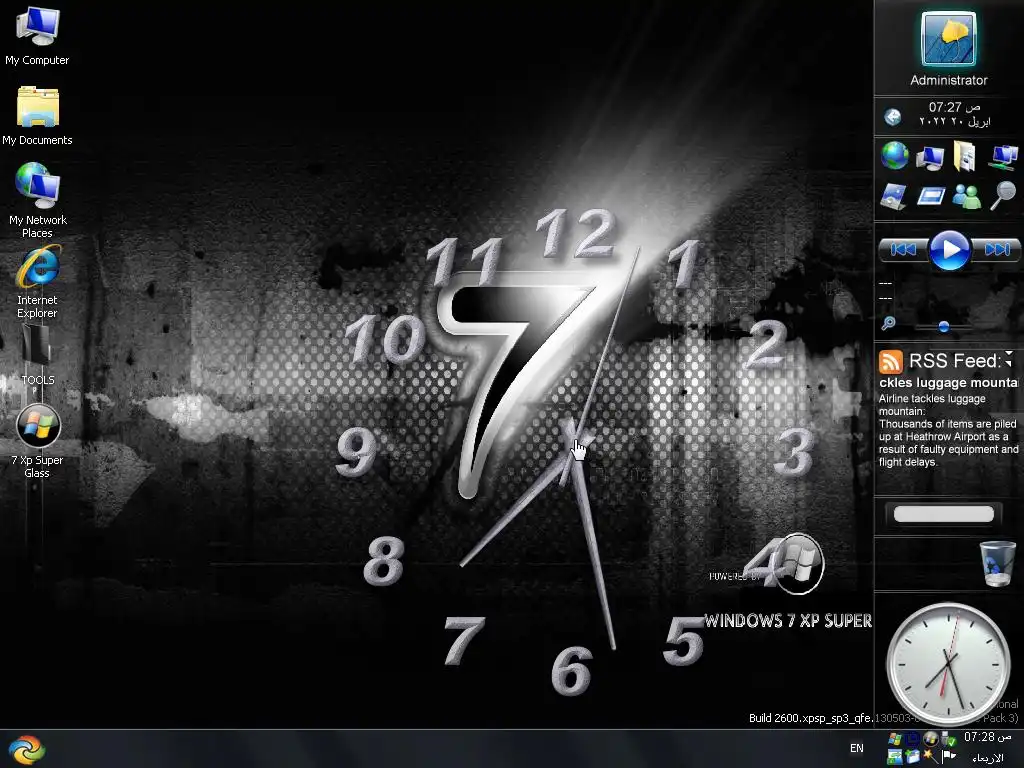The height and width of the screenshot is (768, 1024).
Task: Open My Computer desktop icon
Action: 37,35
